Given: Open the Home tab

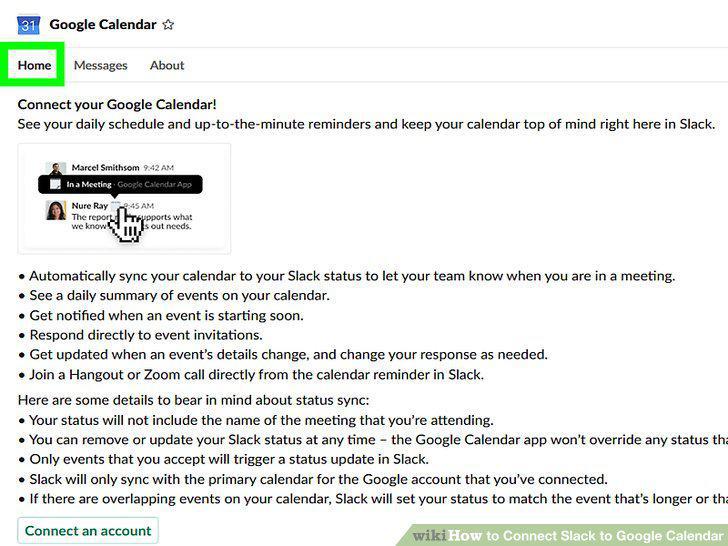Looking at the screenshot, I should coord(34,65).
